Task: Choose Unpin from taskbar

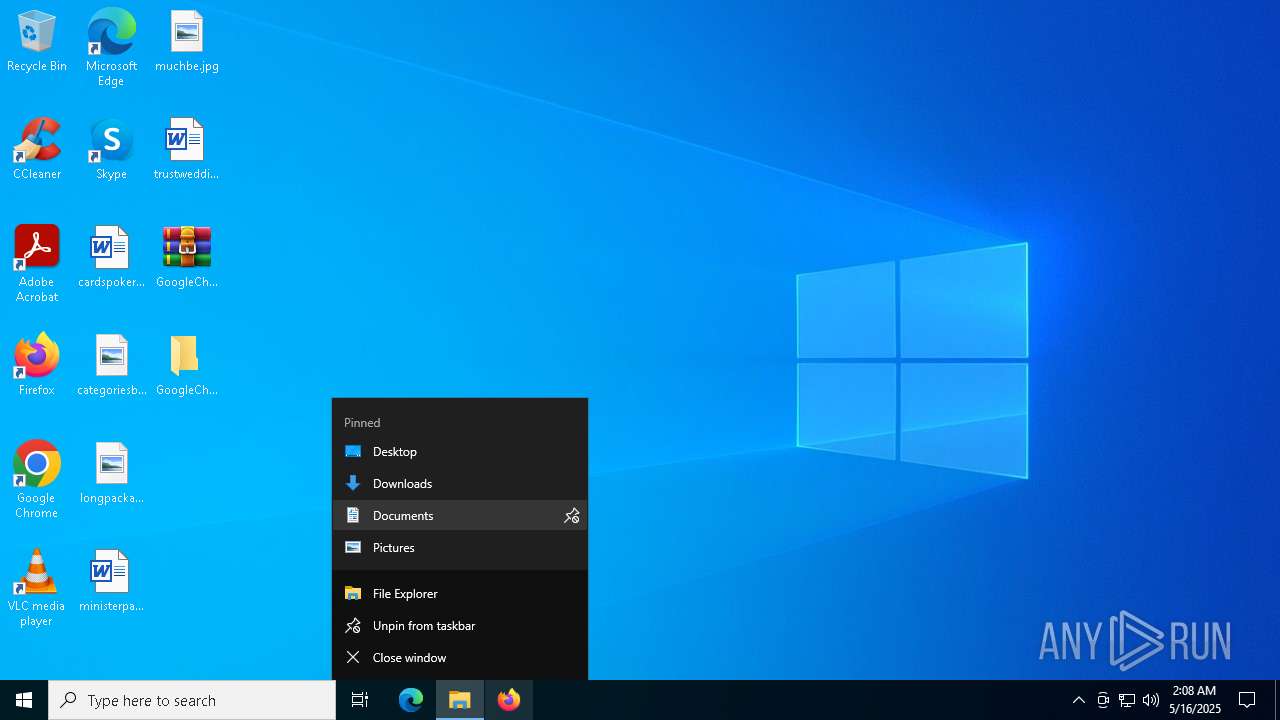Action: [460, 626]
